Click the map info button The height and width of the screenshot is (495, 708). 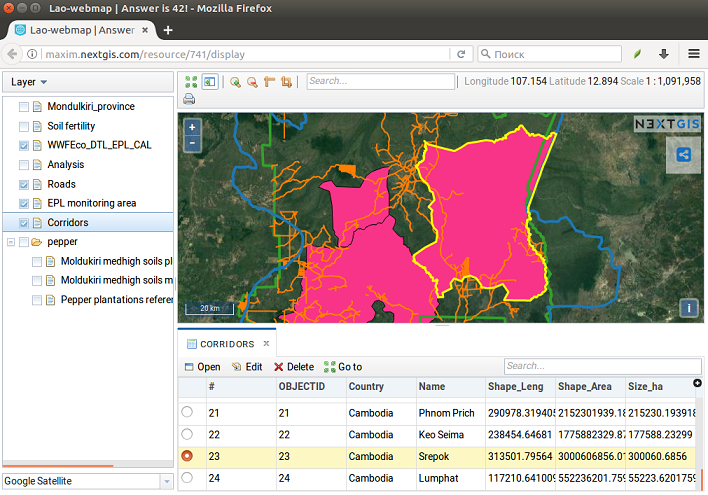click(689, 308)
